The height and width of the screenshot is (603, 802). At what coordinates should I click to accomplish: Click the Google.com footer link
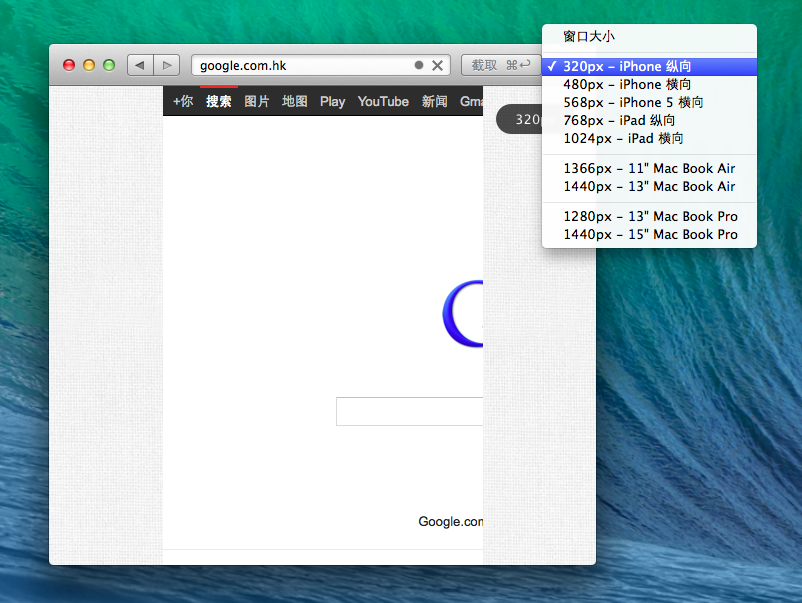pos(451,521)
